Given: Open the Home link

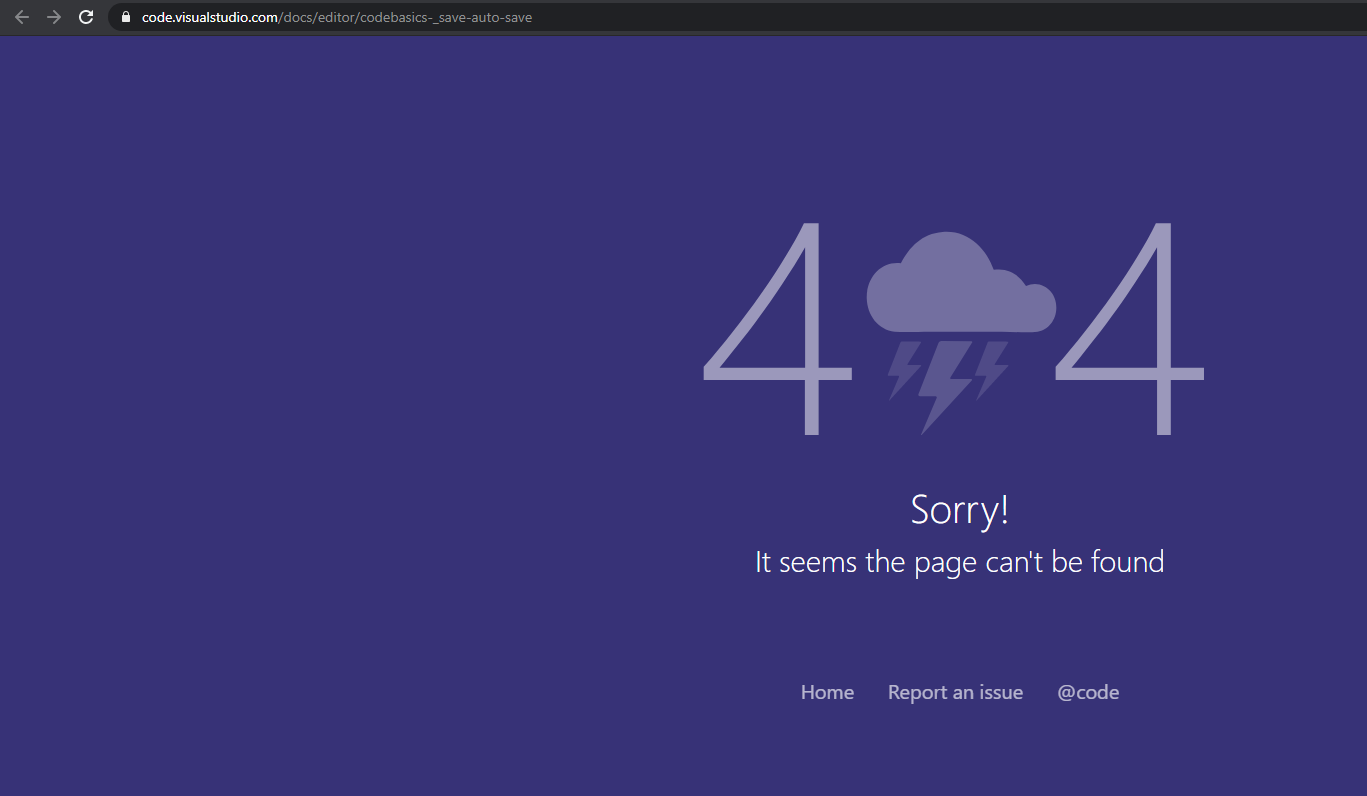Looking at the screenshot, I should coord(827,692).
